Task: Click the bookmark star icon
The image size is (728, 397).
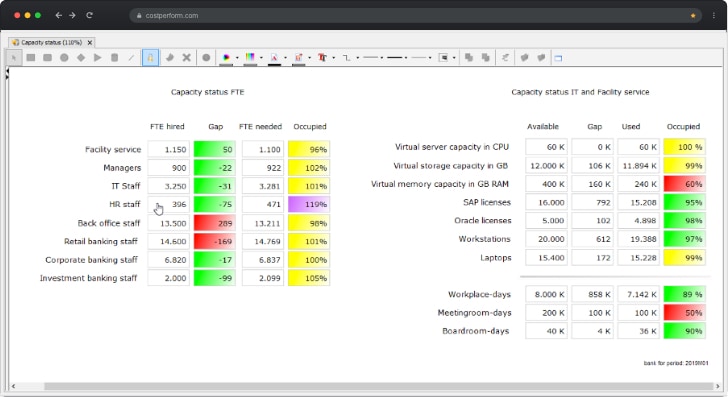Action: click(693, 15)
